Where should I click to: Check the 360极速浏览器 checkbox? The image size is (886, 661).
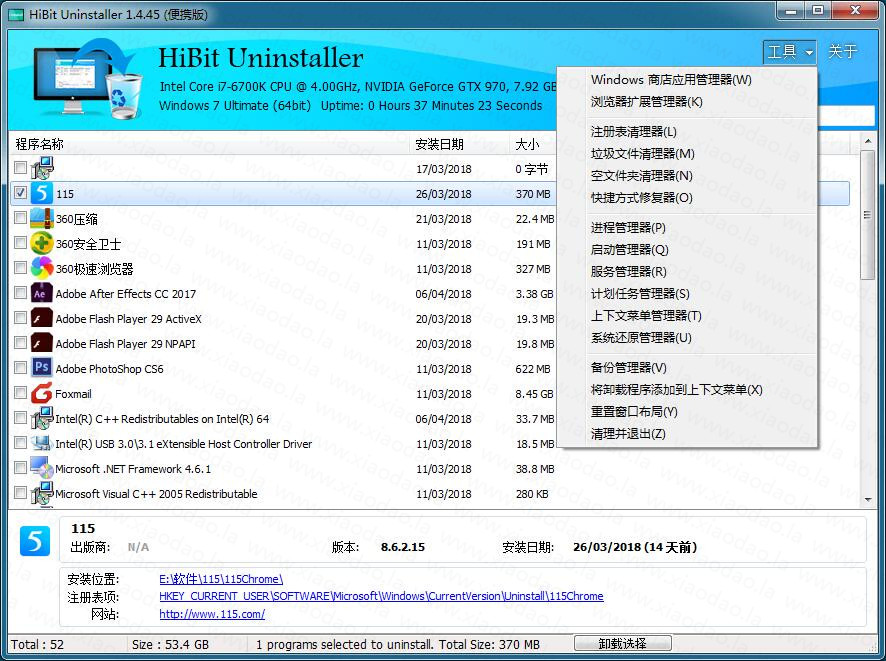(20, 267)
